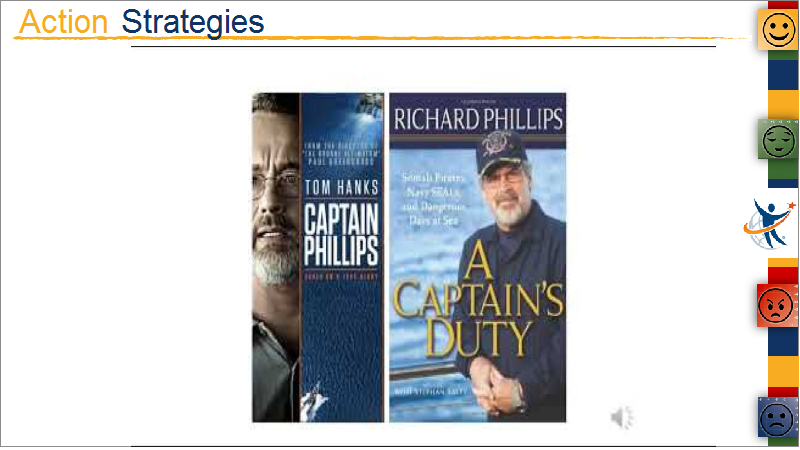Pick the yellow block above green face
Viewport: 800px width, 450px height.
[783, 105]
